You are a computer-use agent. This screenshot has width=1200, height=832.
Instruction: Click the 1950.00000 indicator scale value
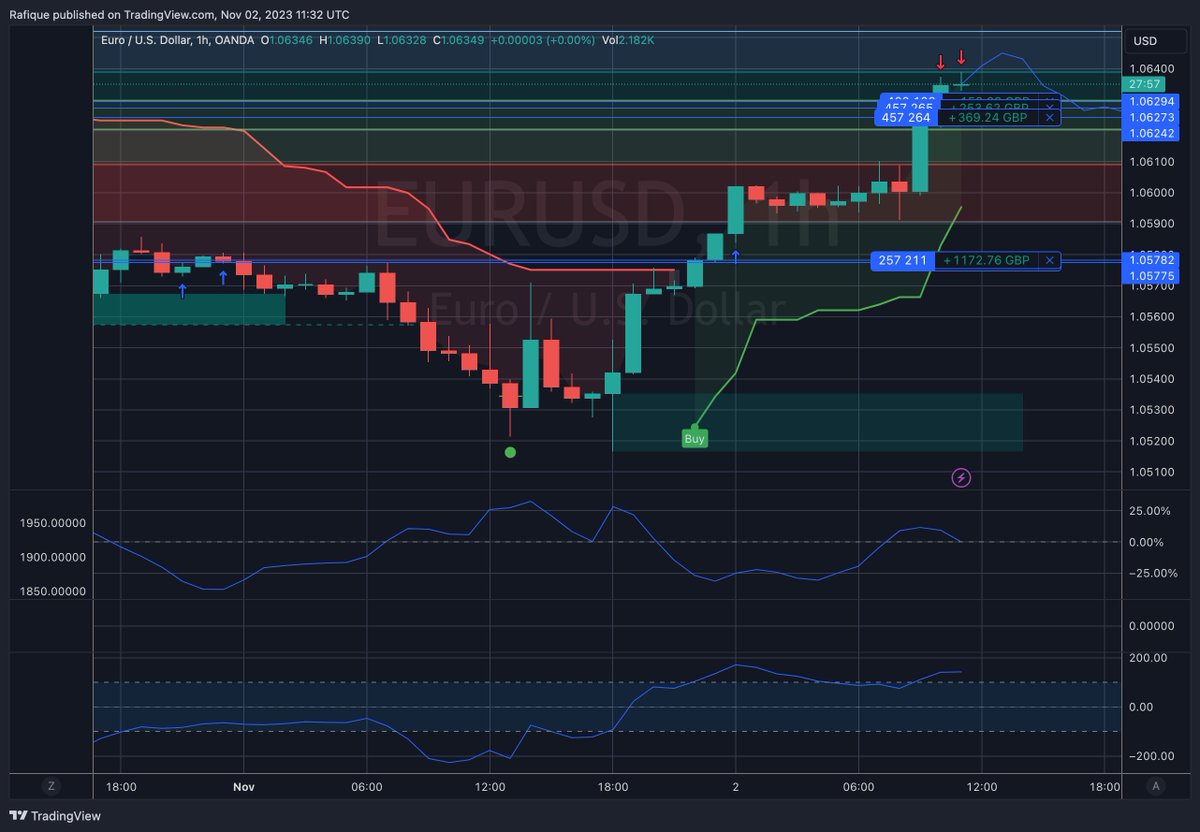pyautogui.click(x=53, y=523)
